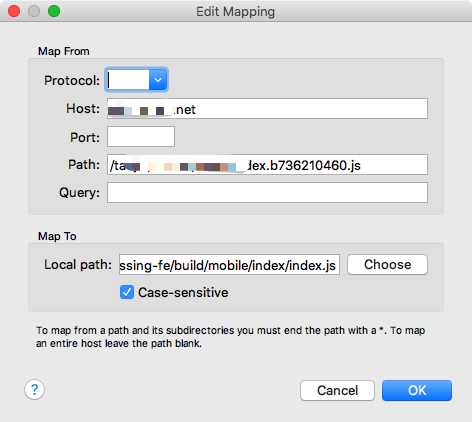Click the Edit Mapping title bar
The width and height of the screenshot is (472, 422).
(x=235, y=11)
